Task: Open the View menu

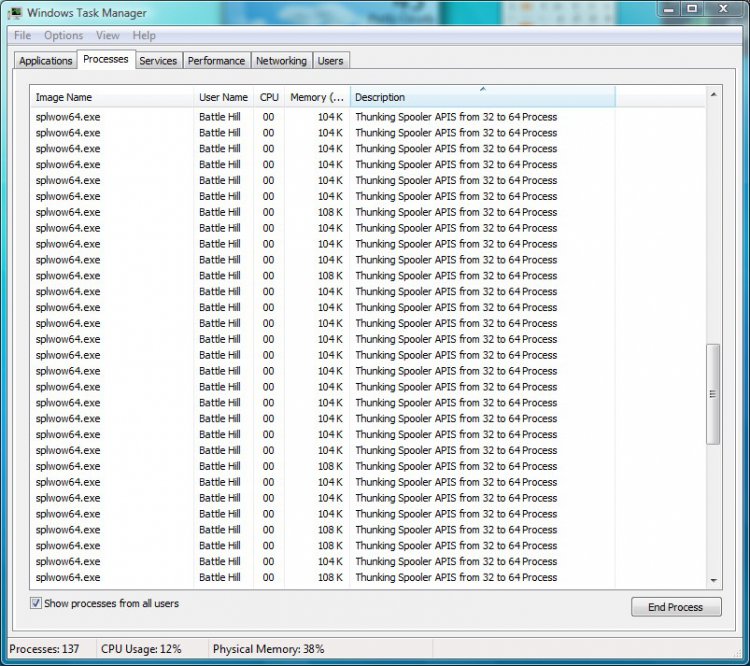Action: pos(108,35)
